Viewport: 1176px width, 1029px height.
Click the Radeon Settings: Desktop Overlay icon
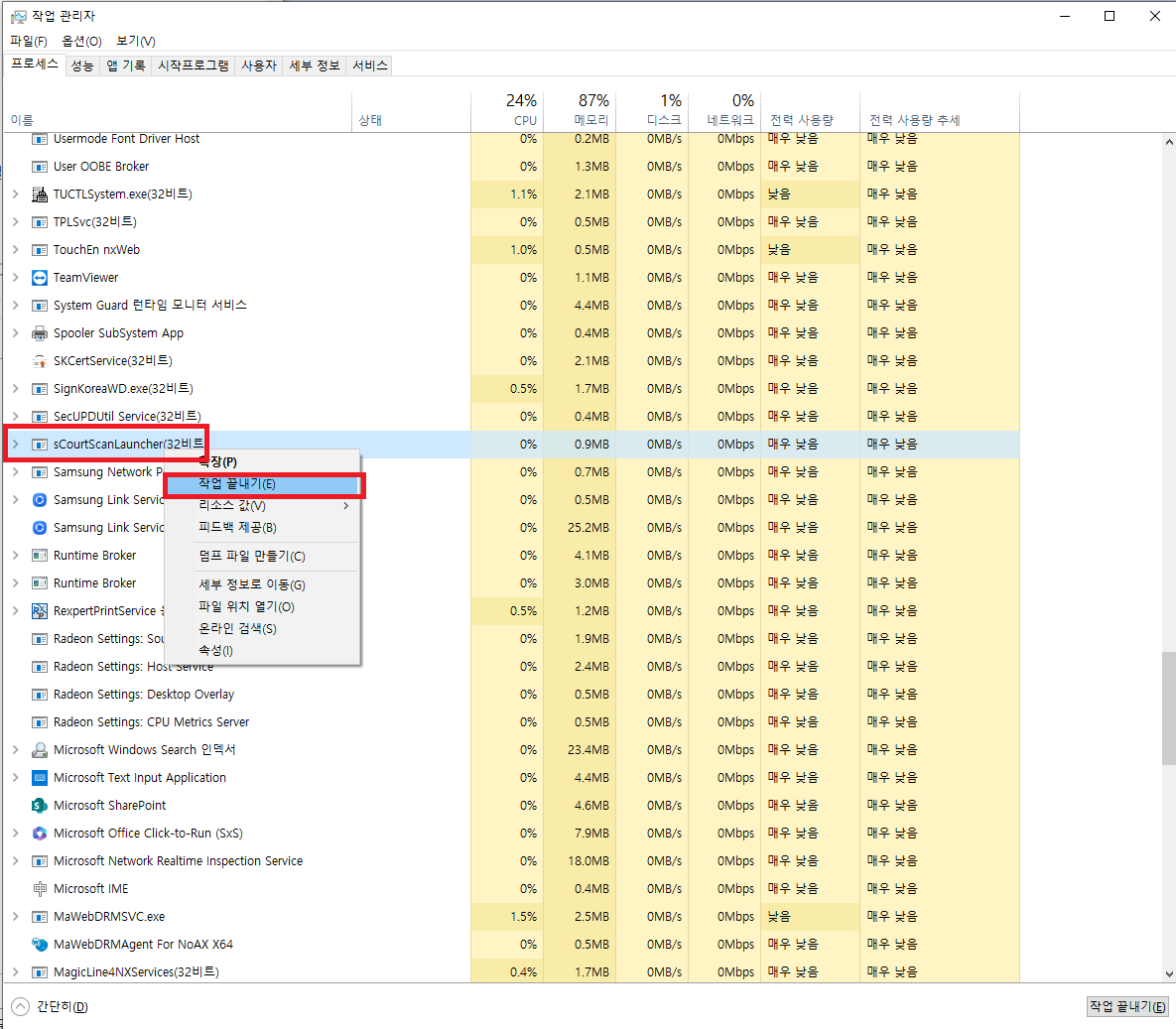40,695
